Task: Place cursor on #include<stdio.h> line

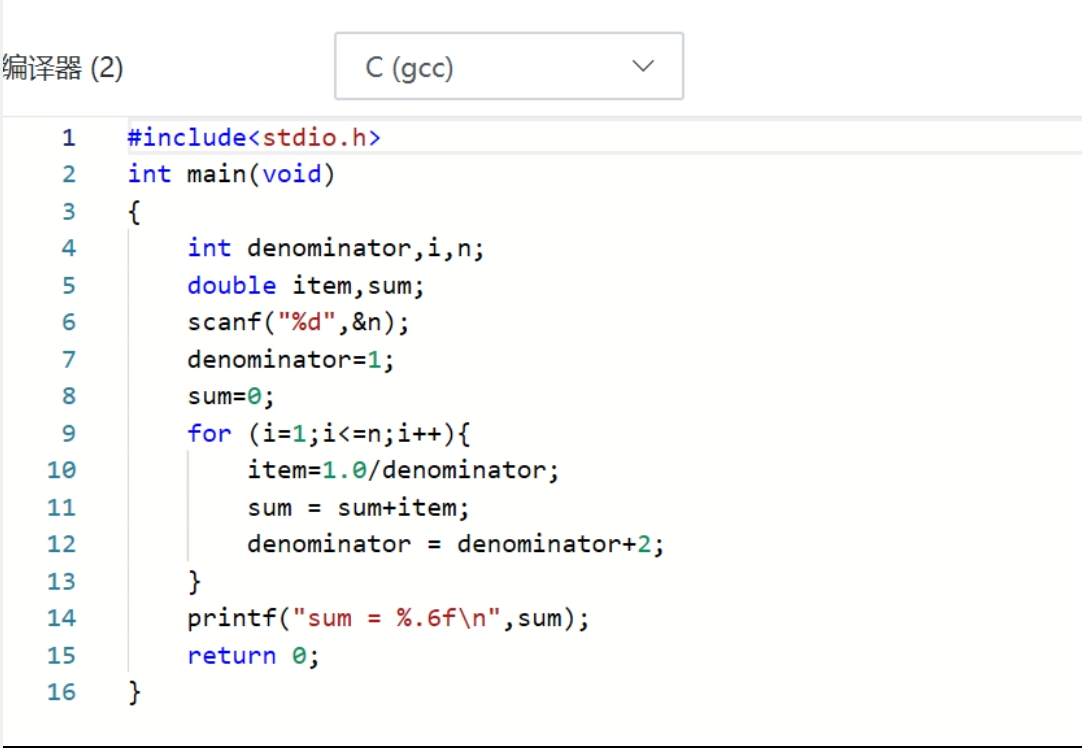Action: [254, 137]
